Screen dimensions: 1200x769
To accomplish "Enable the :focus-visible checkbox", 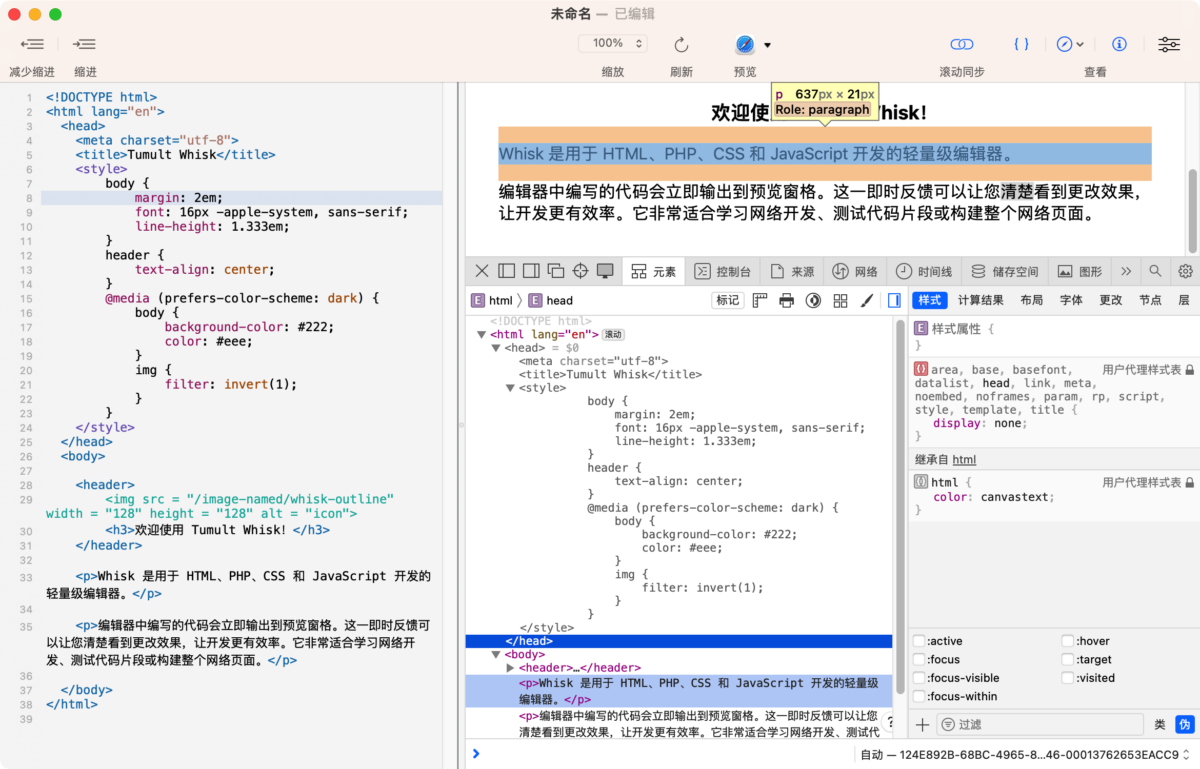I will click(919, 678).
